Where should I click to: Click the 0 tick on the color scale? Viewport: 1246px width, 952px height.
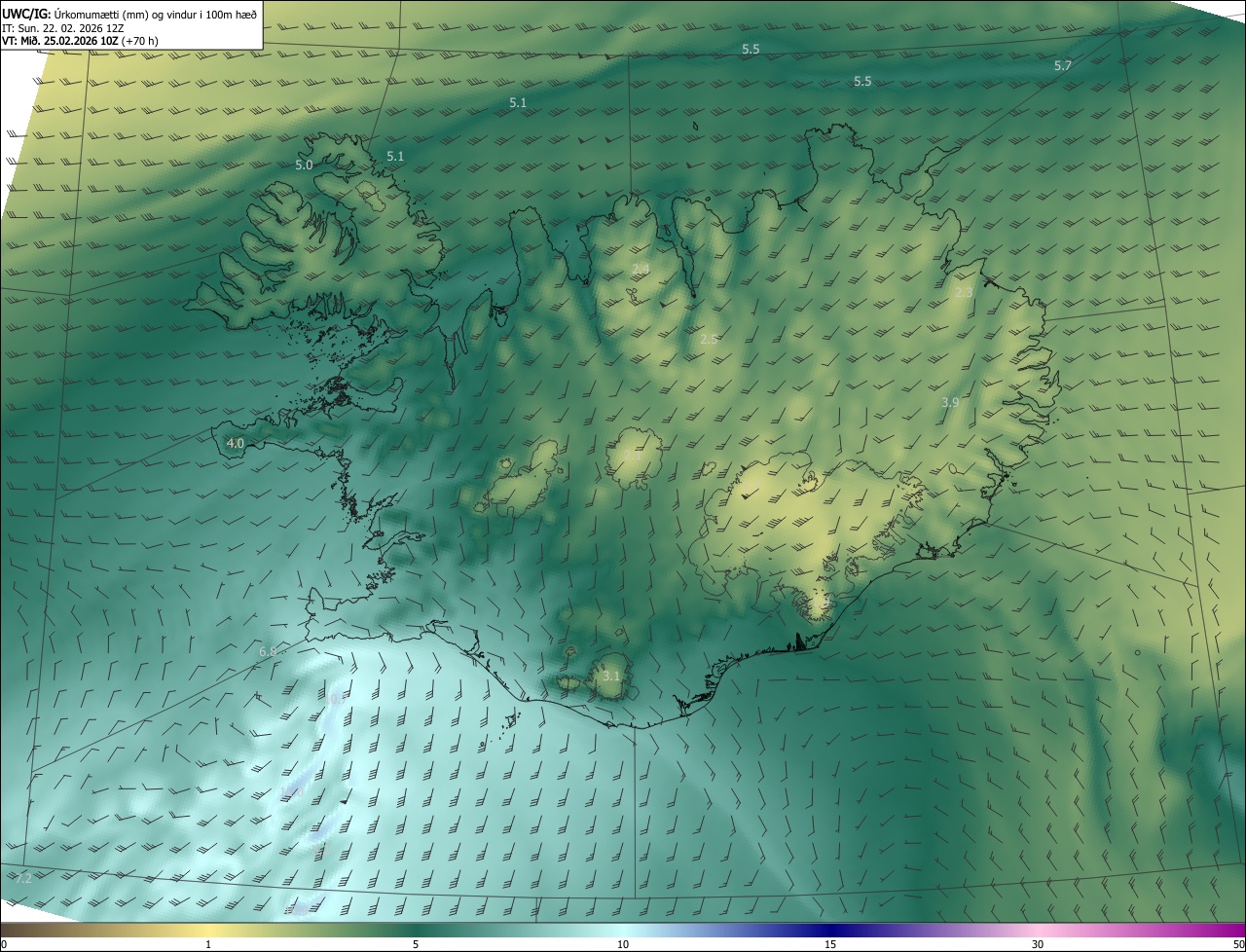click(x=4, y=945)
